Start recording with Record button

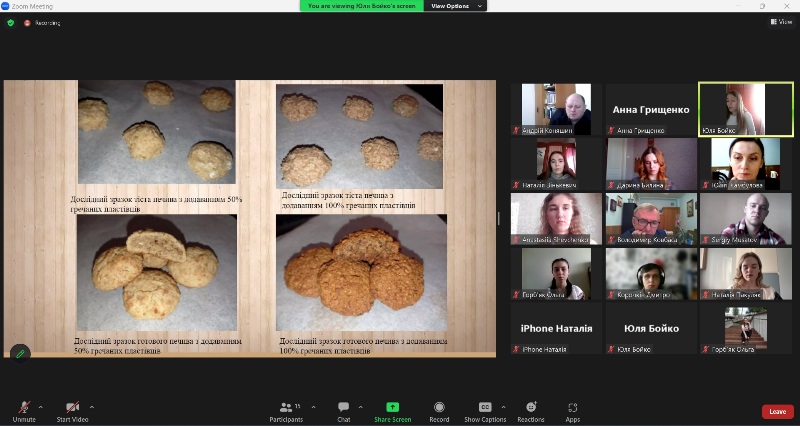(439, 412)
